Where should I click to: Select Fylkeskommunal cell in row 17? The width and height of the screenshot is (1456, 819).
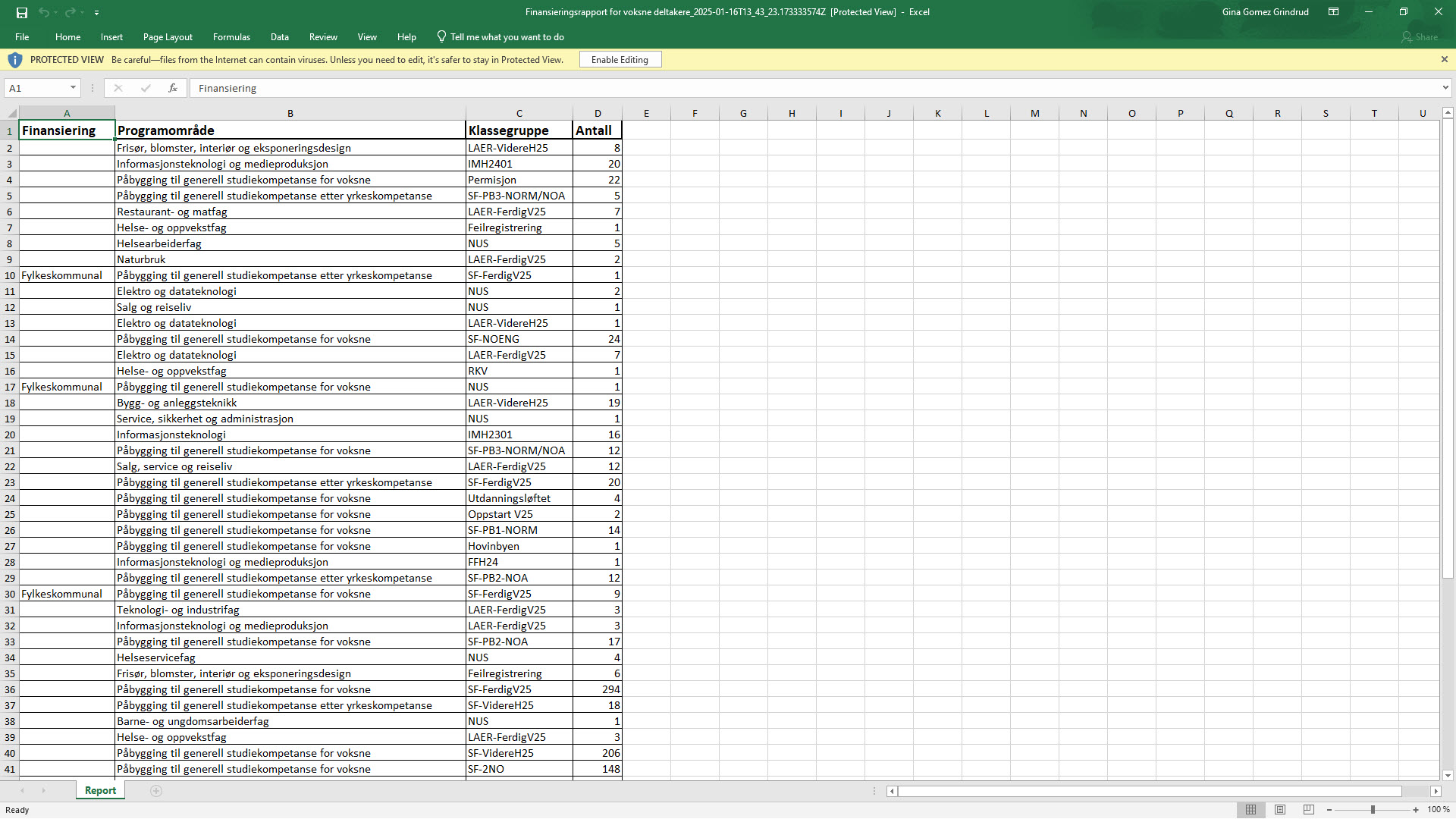[67, 387]
